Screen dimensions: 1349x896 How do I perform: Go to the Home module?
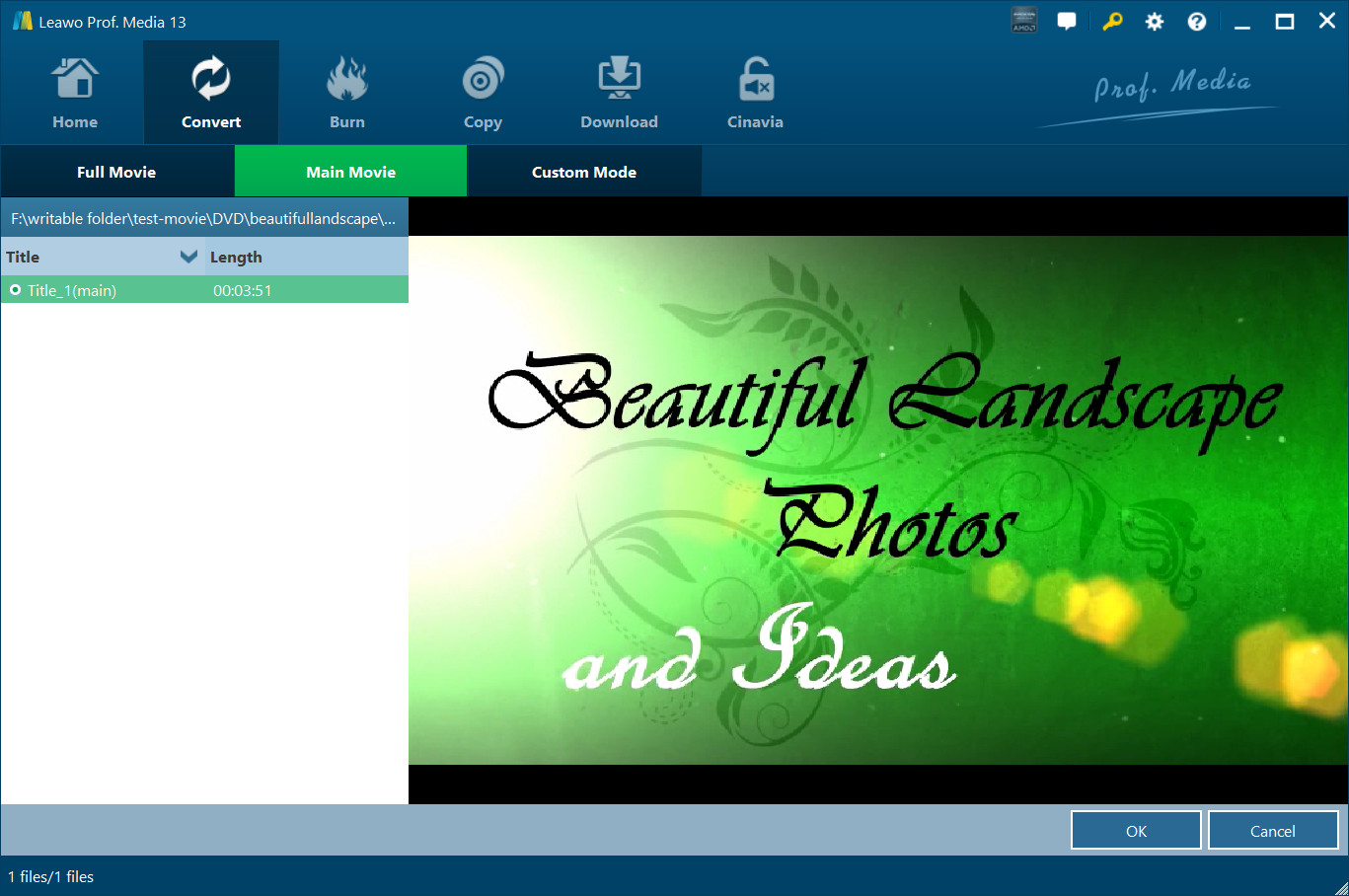click(x=75, y=94)
